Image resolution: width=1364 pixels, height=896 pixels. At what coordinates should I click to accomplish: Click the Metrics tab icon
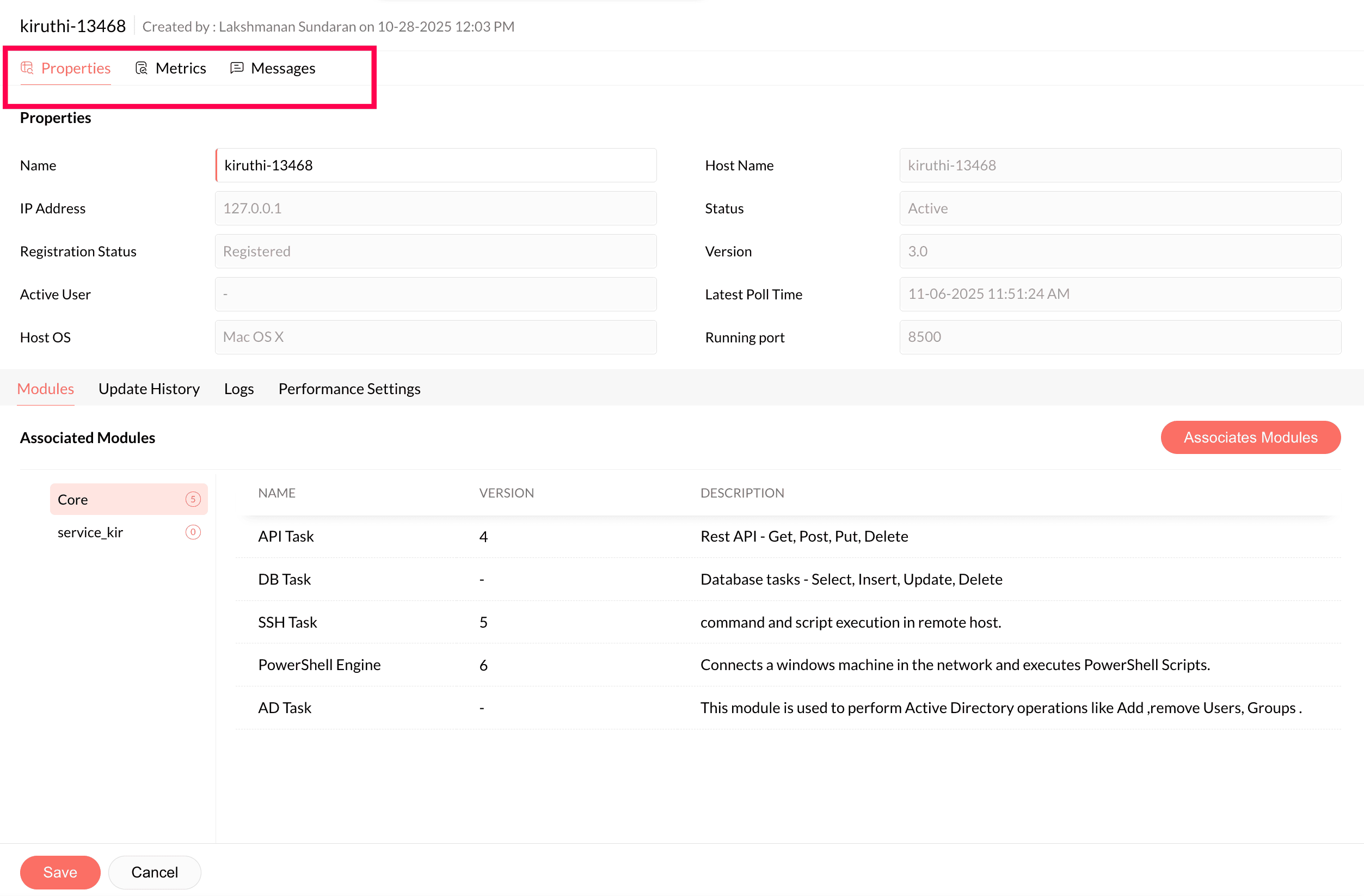pyautogui.click(x=141, y=68)
